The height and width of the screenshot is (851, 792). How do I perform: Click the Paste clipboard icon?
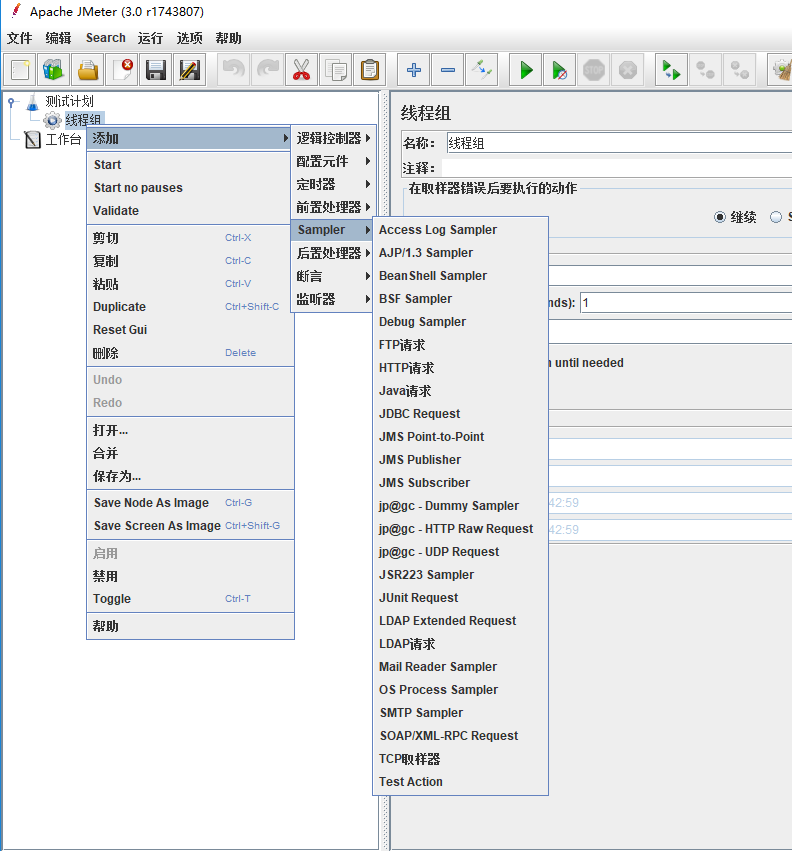370,70
